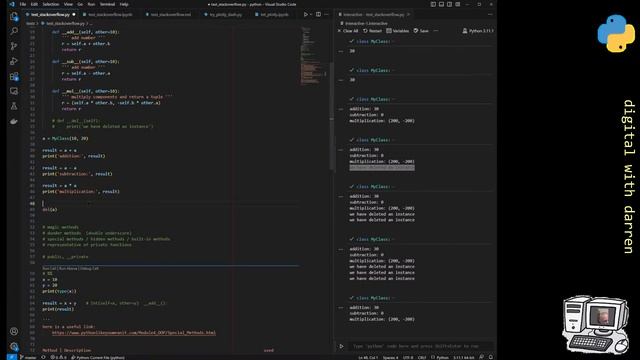Open interactive tab group More Actions ellipsis
This screenshot has width=640, height=360.
coord(490,14)
